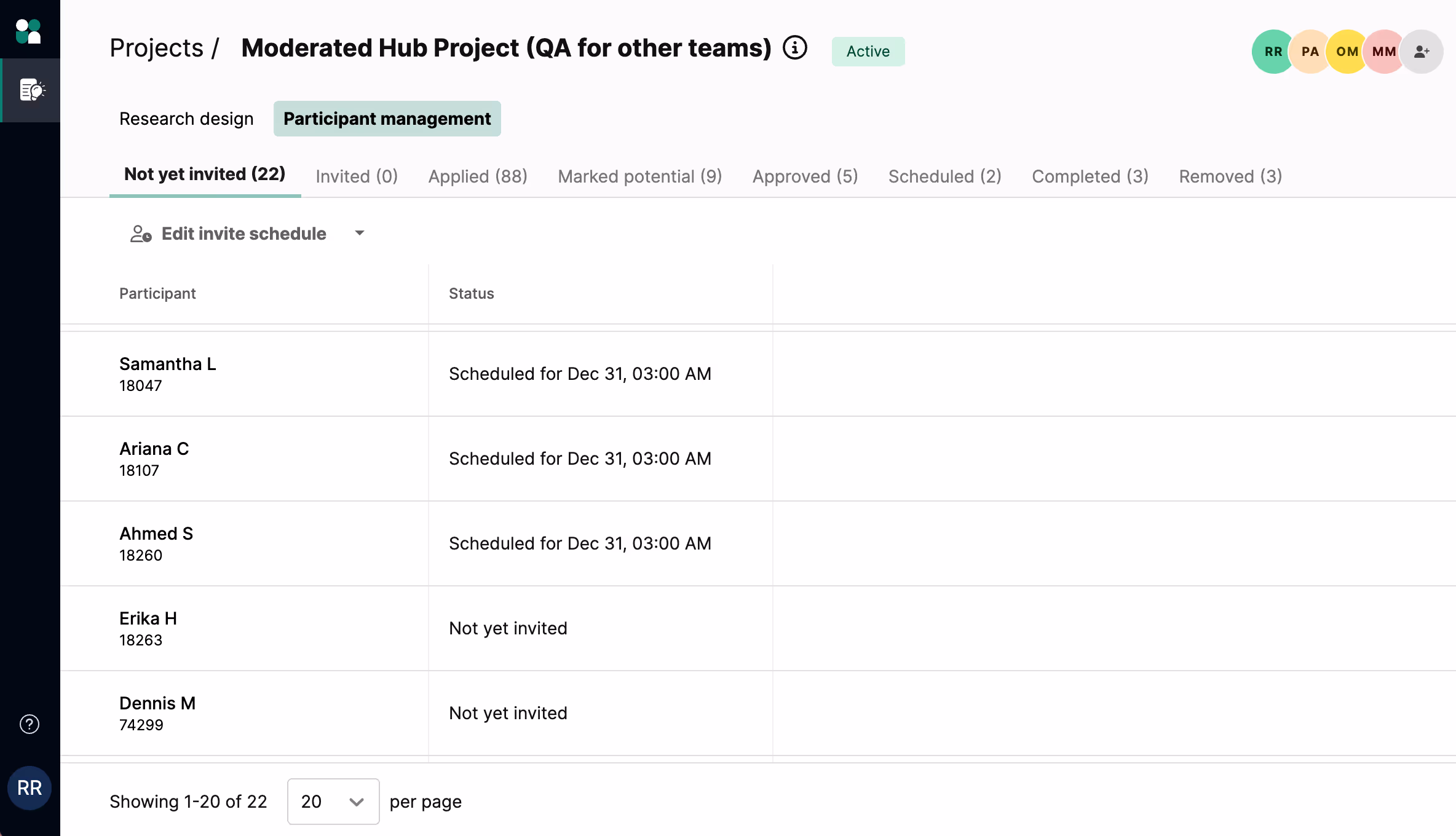Open the research projects sidebar icon

pos(31,90)
